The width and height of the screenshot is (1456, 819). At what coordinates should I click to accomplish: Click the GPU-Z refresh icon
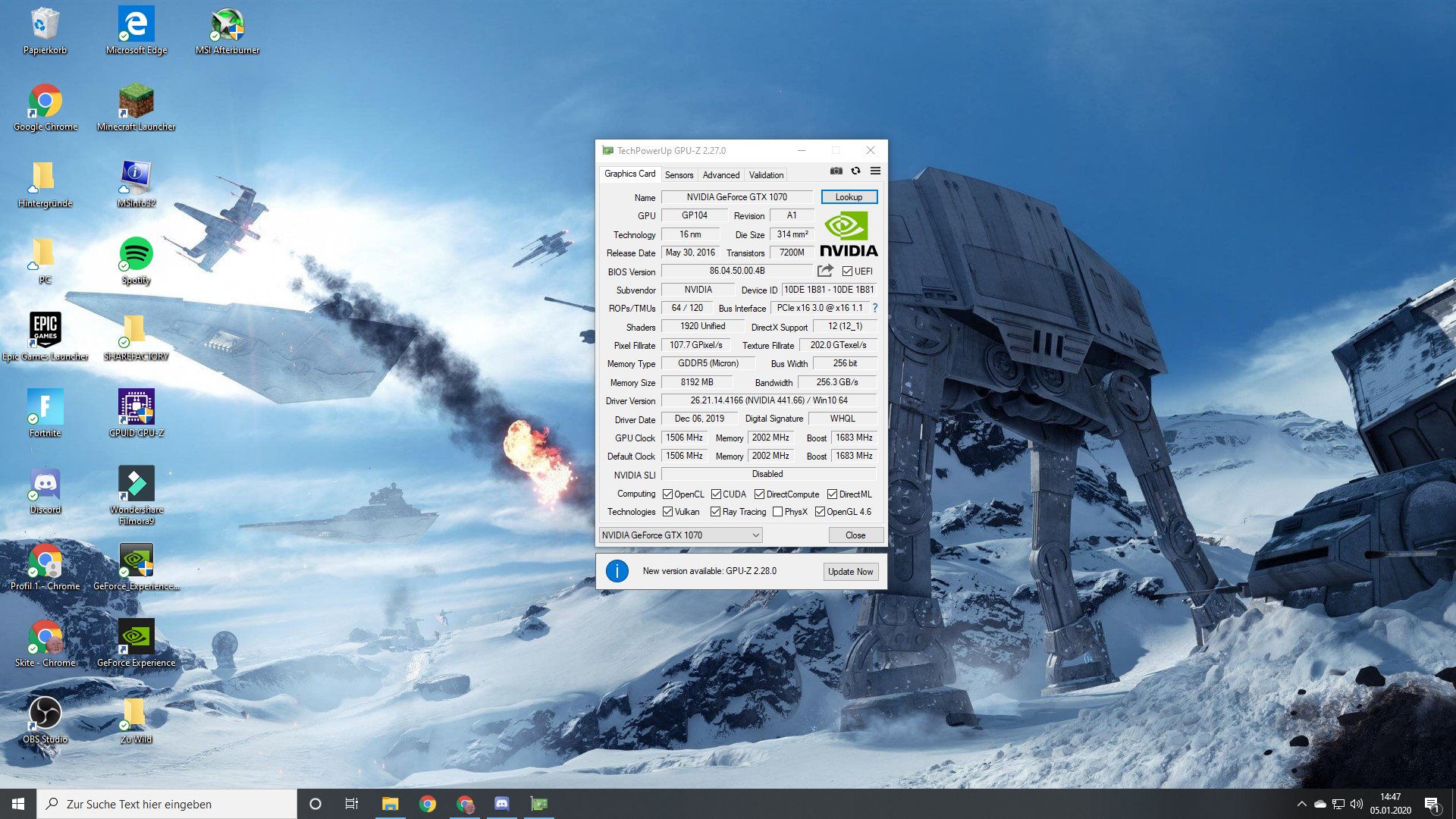[x=855, y=171]
